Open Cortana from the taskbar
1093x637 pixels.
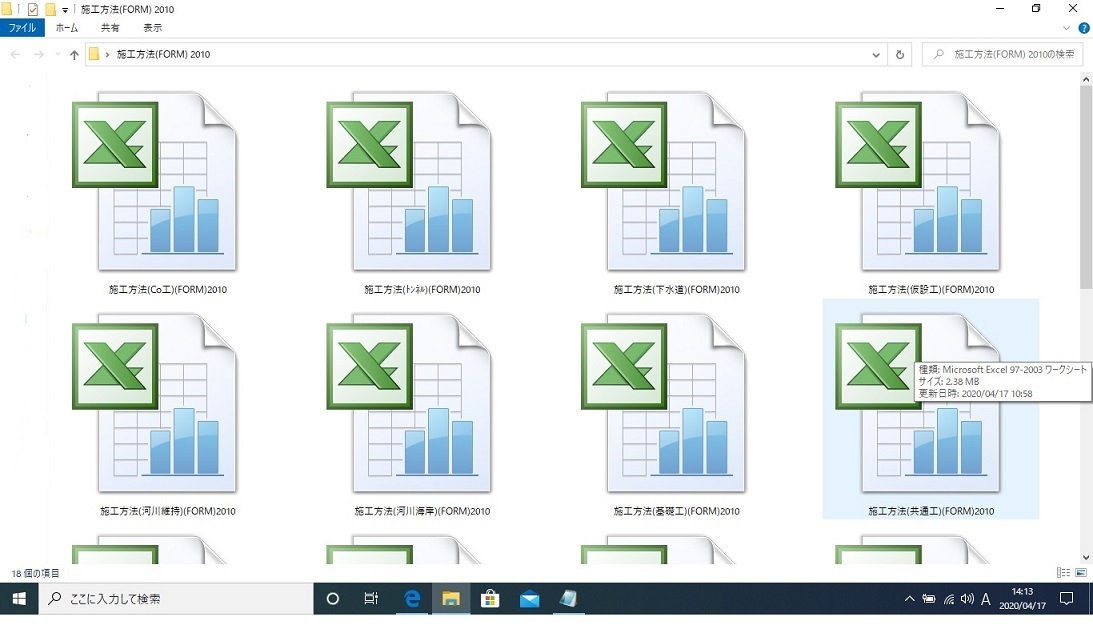pyautogui.click(x=333, y=599)
